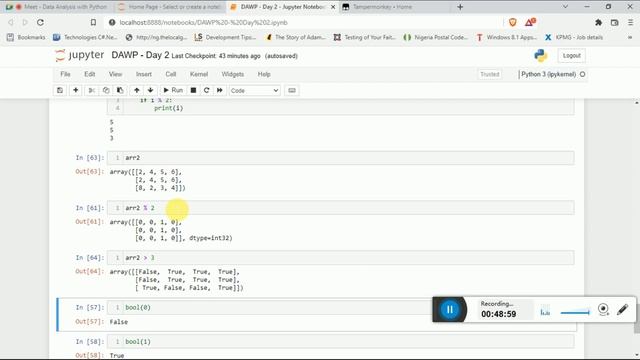Viewport: 640px width, 360px height.
Task: Open the Bookmarks folder in bookmarks bar
Action: point(26,37)
